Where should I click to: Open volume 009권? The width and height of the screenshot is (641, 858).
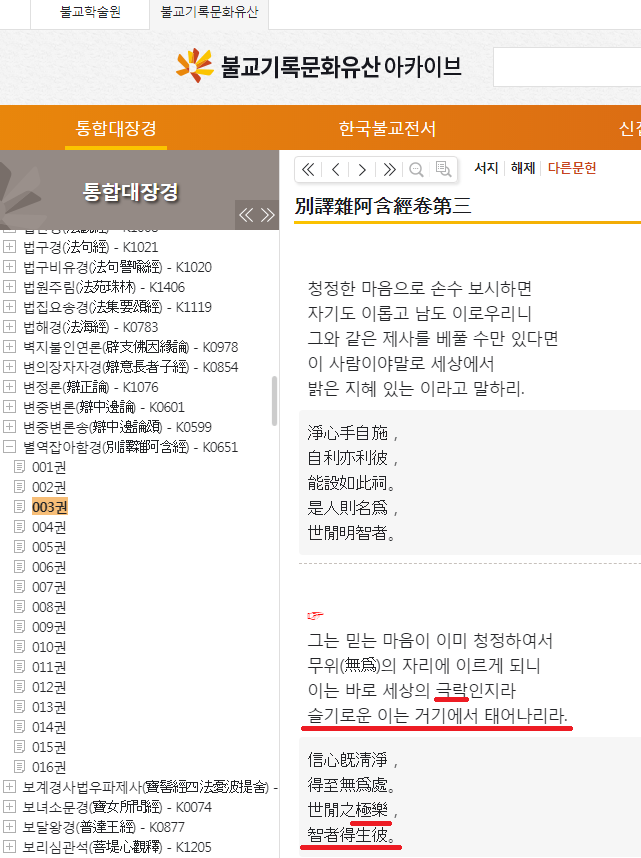(49, 627)
